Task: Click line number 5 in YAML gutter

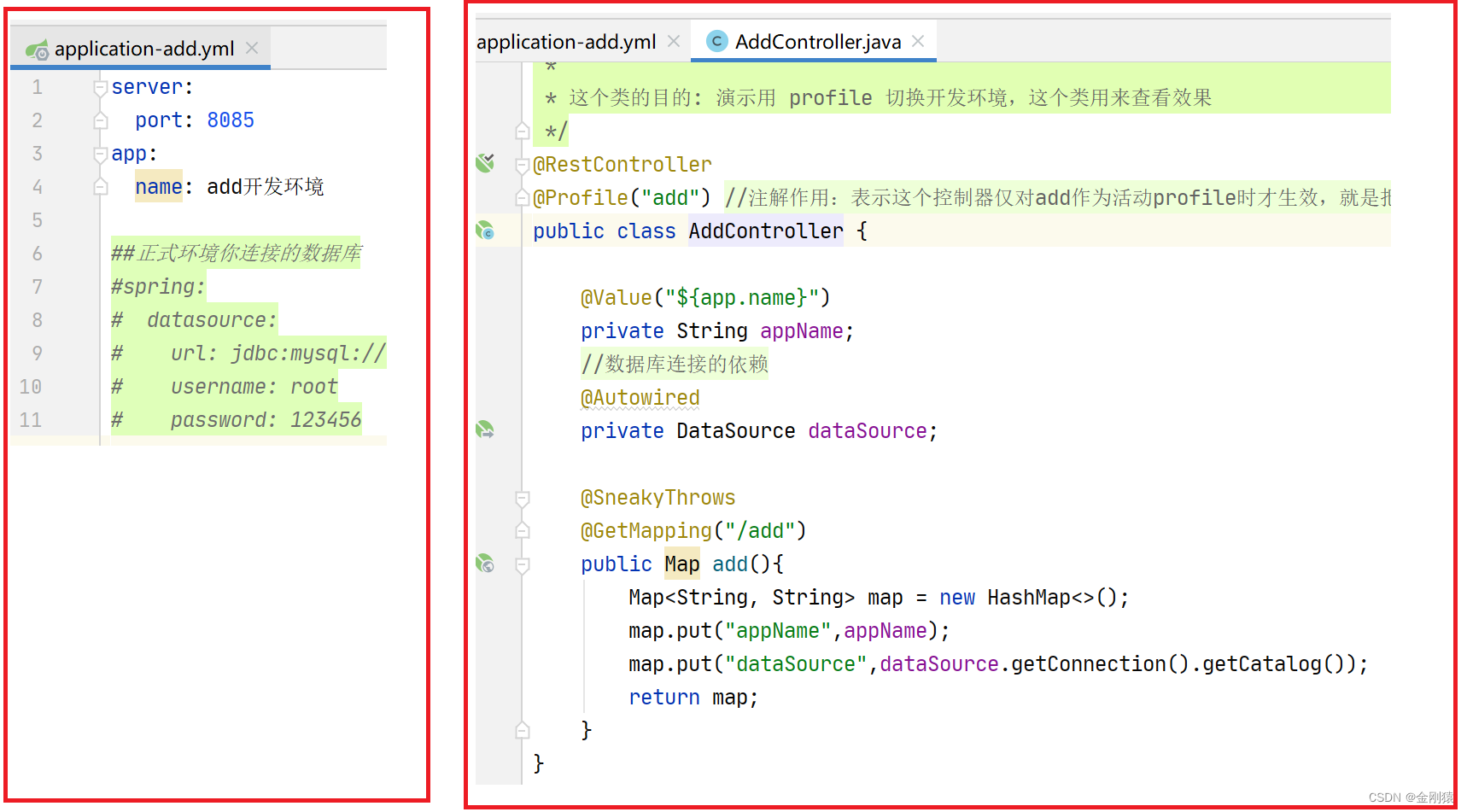Action: coord(37,220)
